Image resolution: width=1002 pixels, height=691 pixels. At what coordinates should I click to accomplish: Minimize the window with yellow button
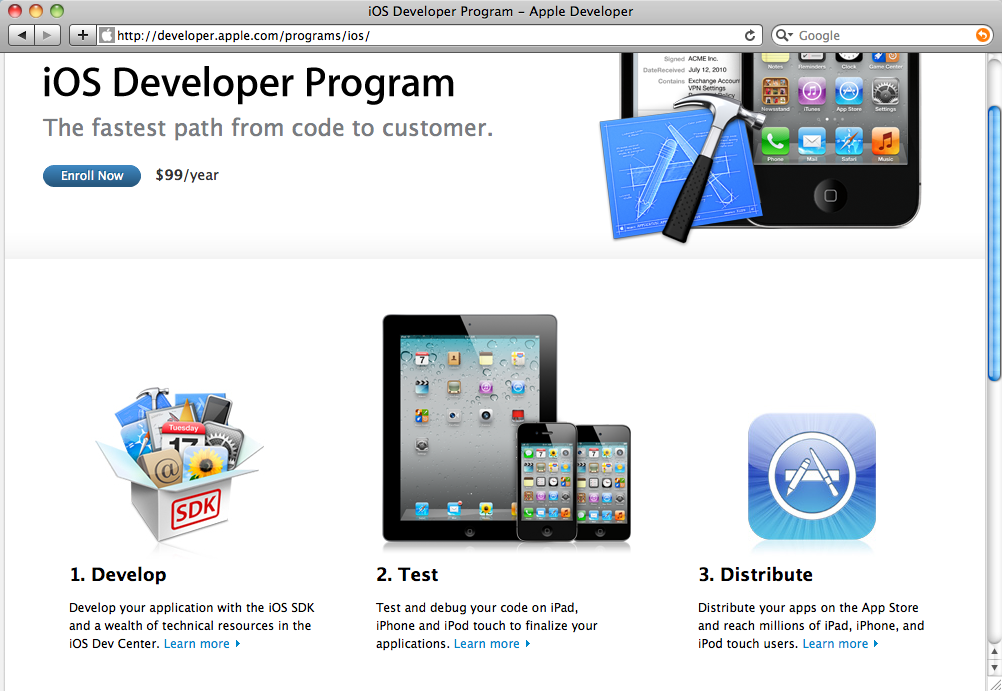(36, 11)
